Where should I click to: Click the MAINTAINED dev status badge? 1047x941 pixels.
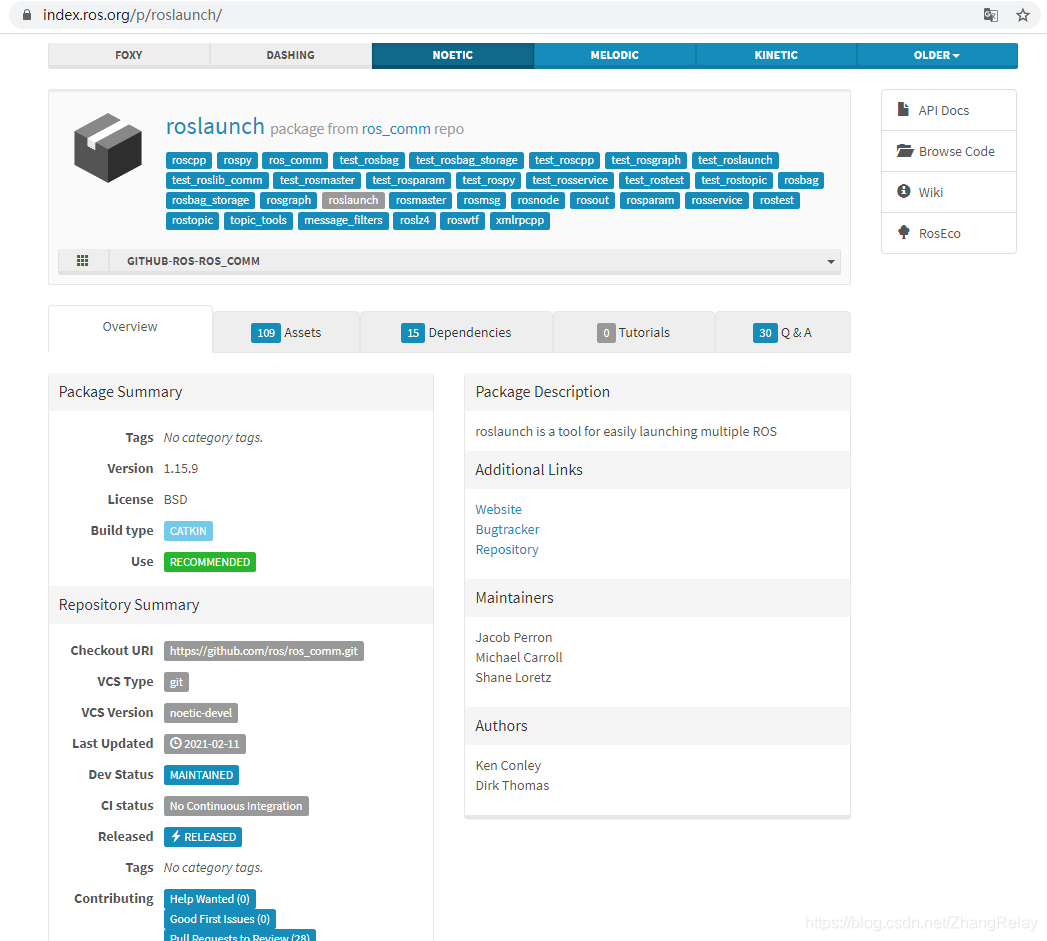202,775
